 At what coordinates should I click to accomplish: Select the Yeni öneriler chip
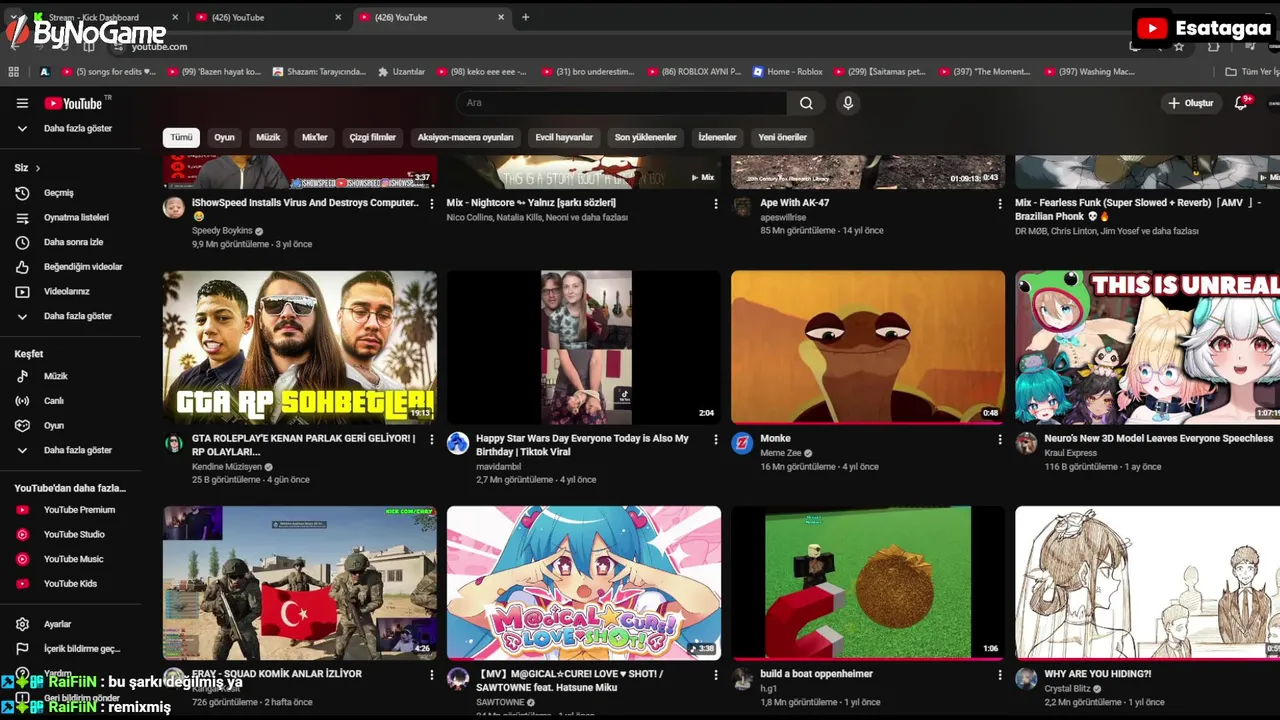coord(782,137)
